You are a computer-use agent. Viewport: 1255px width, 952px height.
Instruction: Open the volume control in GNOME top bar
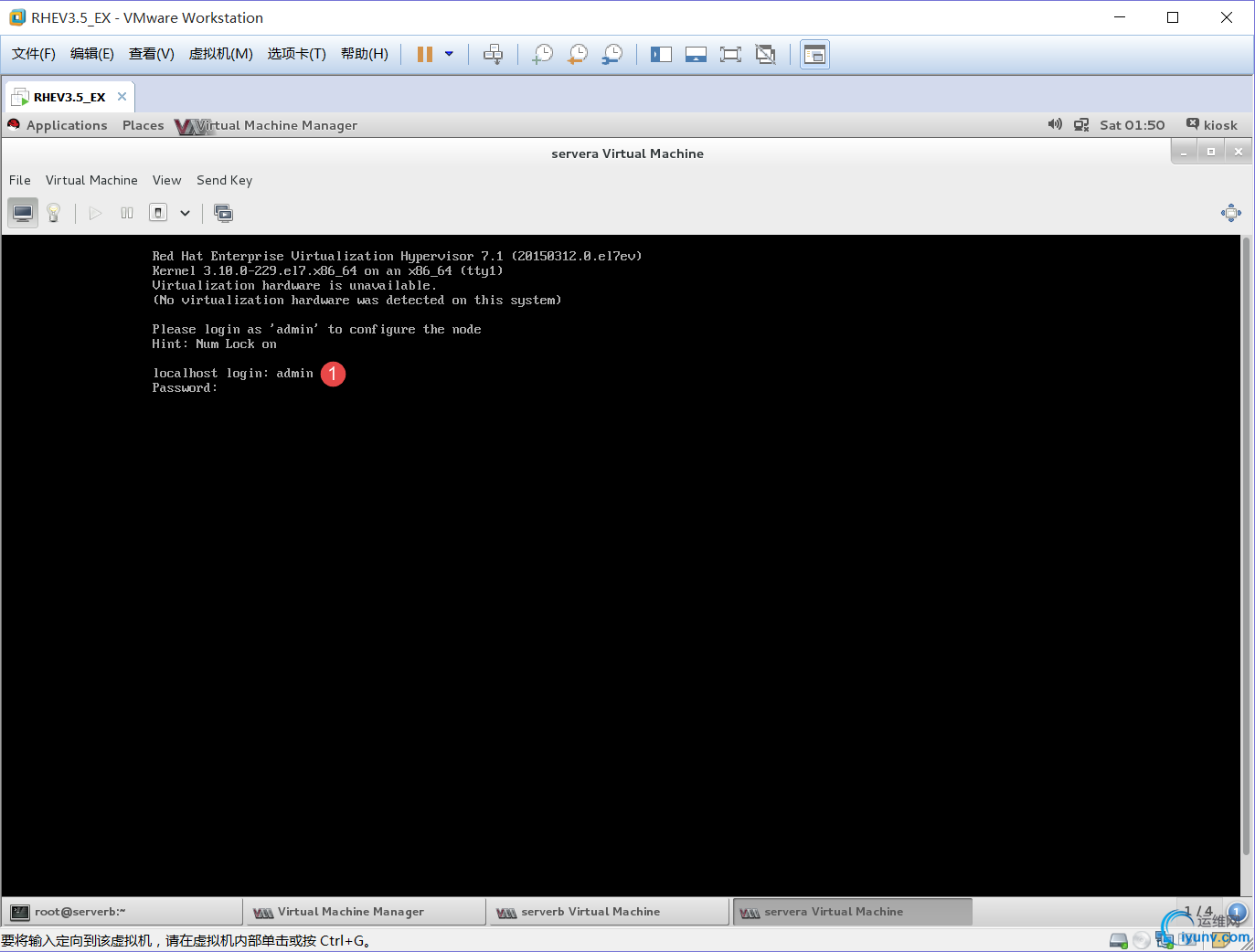tap(1055, 124)
